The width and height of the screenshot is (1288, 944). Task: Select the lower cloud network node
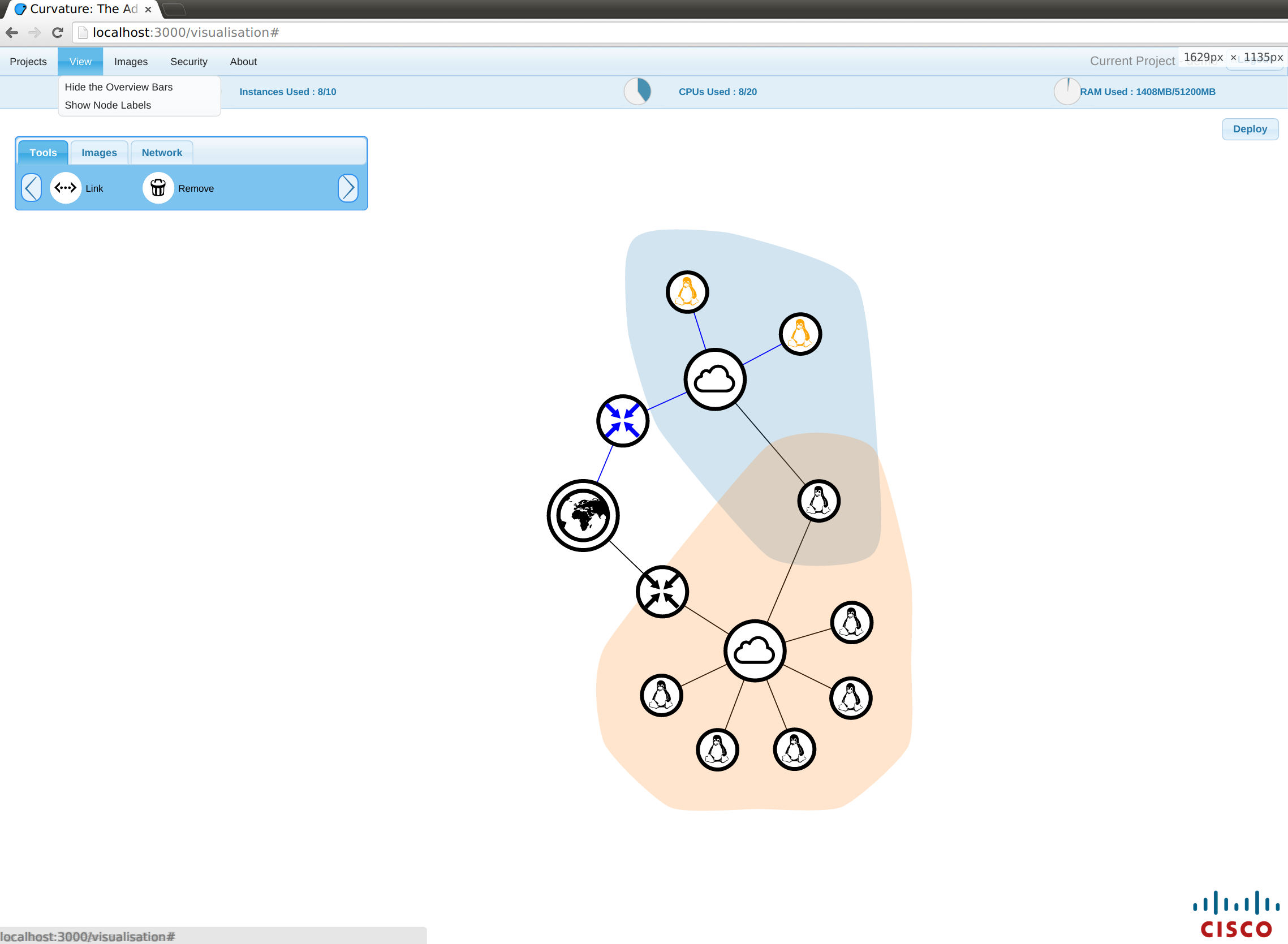(x=755, y=651)
